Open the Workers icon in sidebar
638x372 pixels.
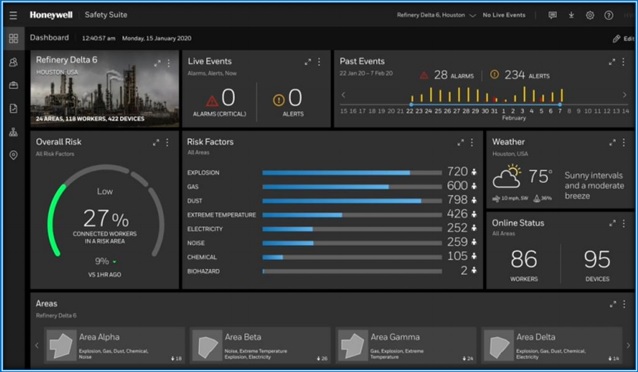pos(13,62)
